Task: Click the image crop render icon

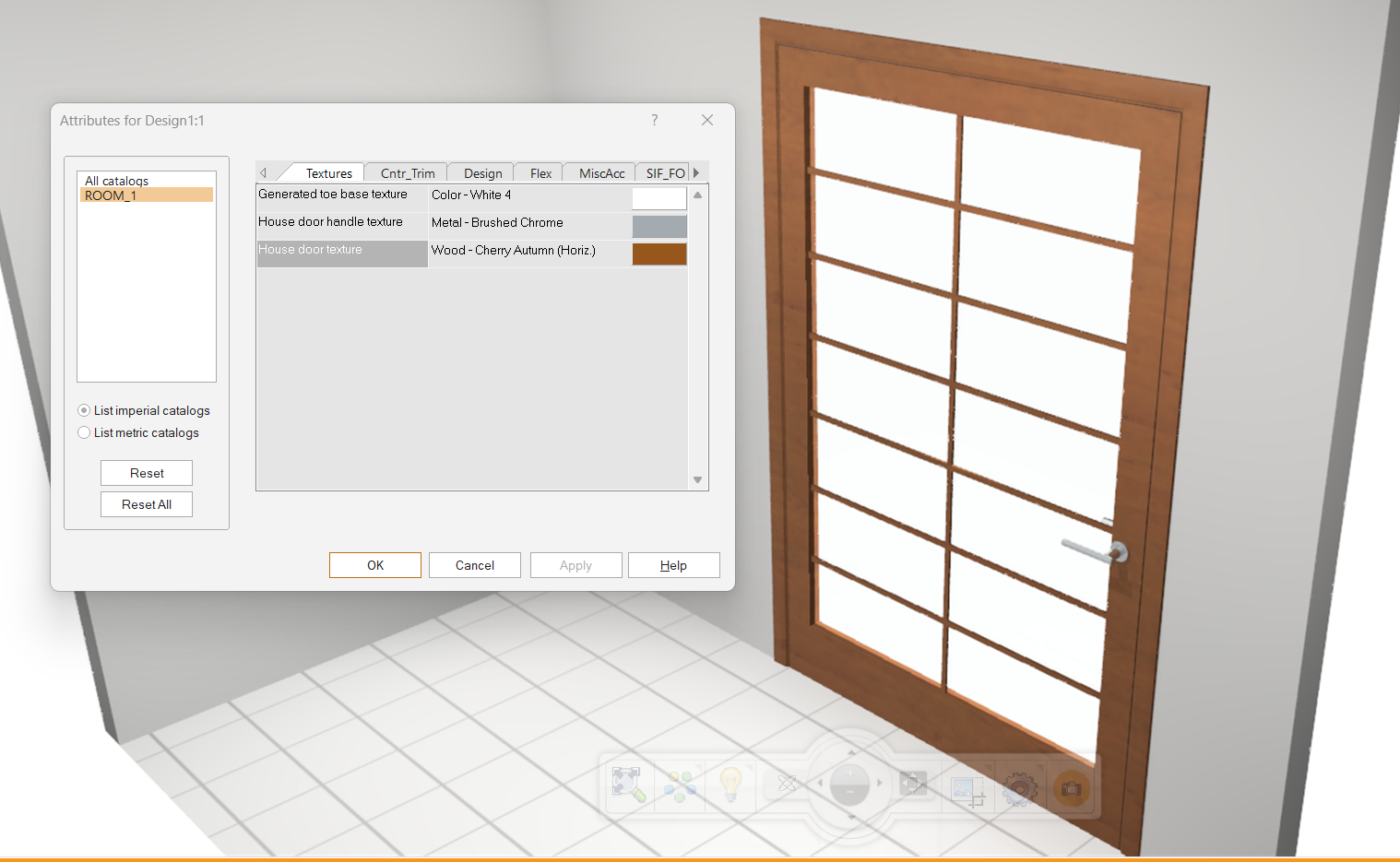Action: tap(967, 790)
